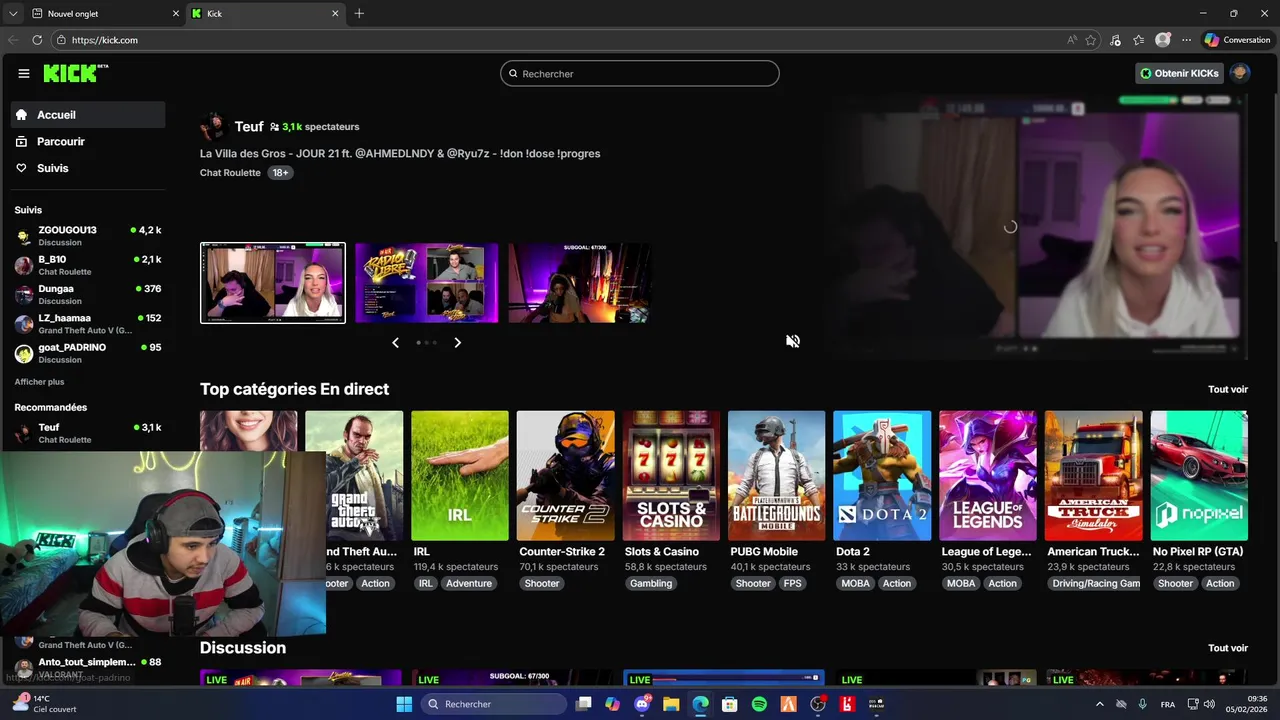Open the tab actions dropdown
The image size is (1280, 720).
(x=13, y=14)
